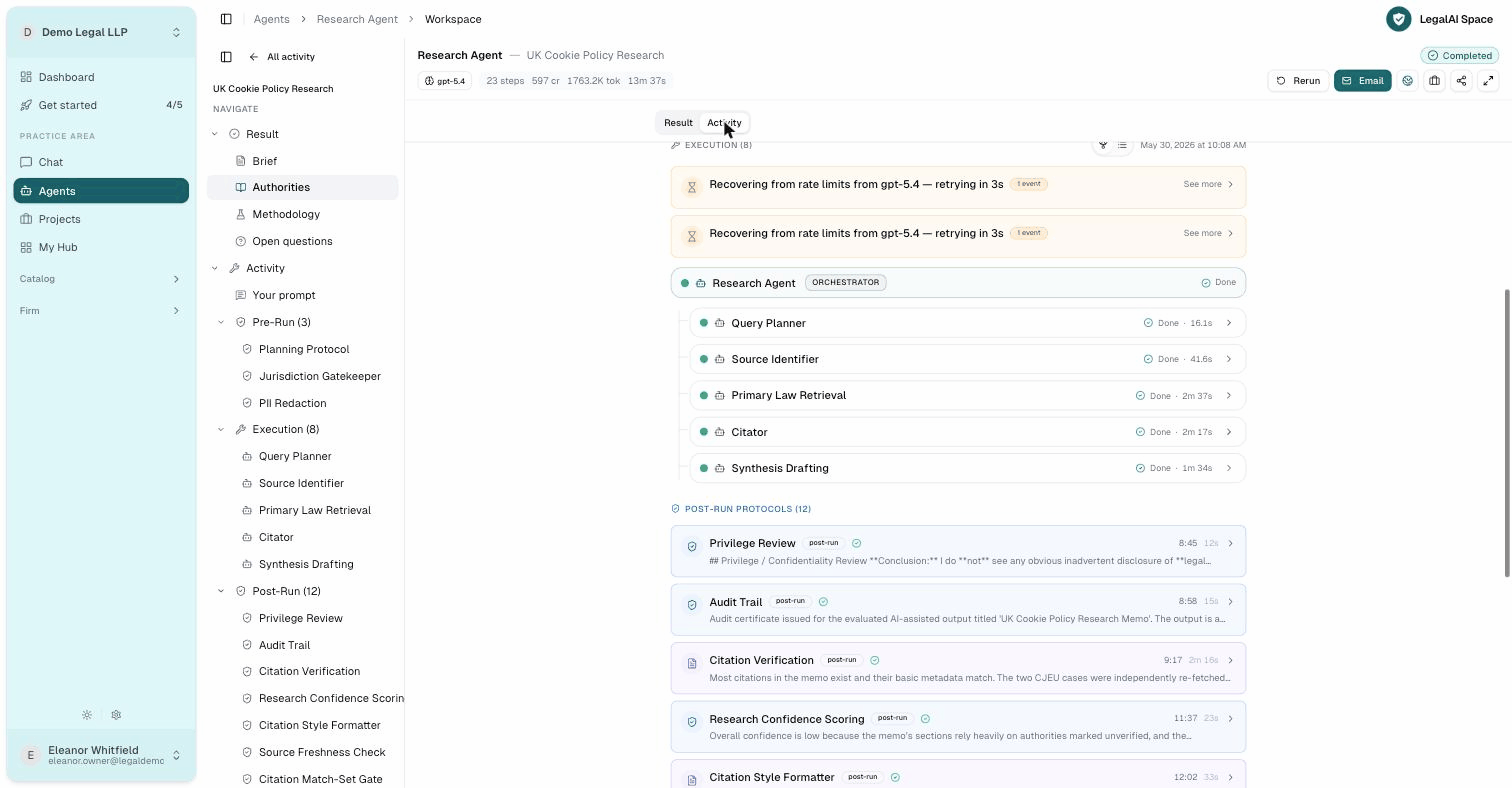Click the robot icon on the Citator step
1512x788 pixels.
pyautogui.click(x=720, y=432)
